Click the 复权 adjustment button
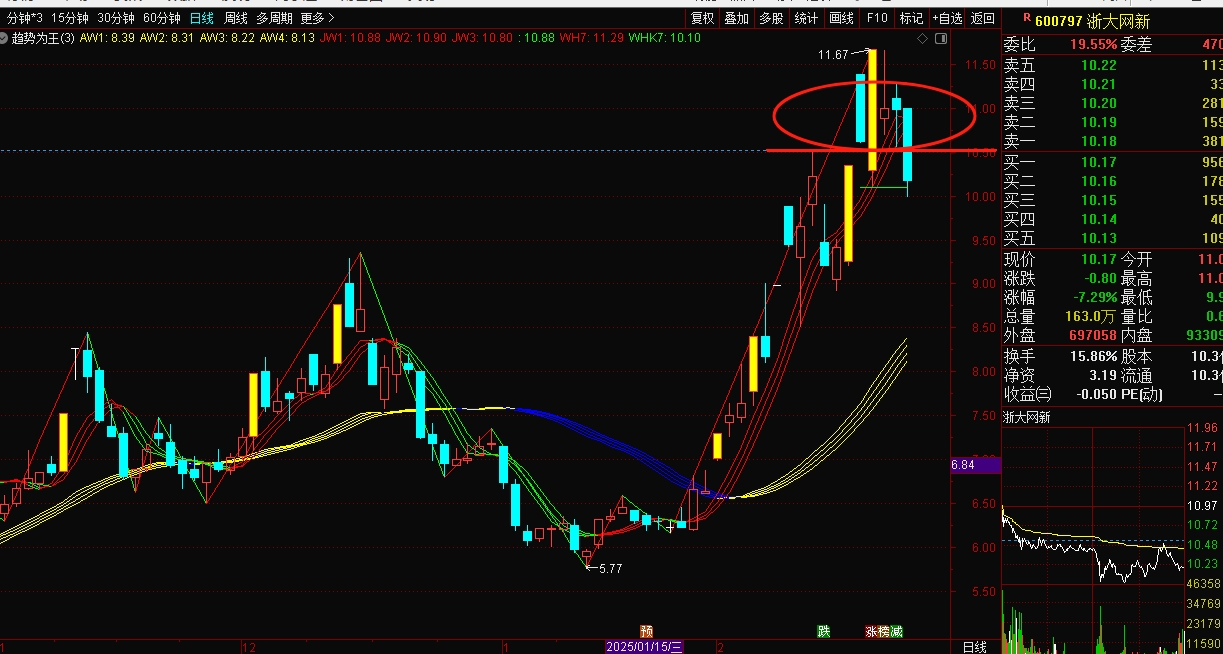This screenshot has width=1223, height=654. [703, 18]
